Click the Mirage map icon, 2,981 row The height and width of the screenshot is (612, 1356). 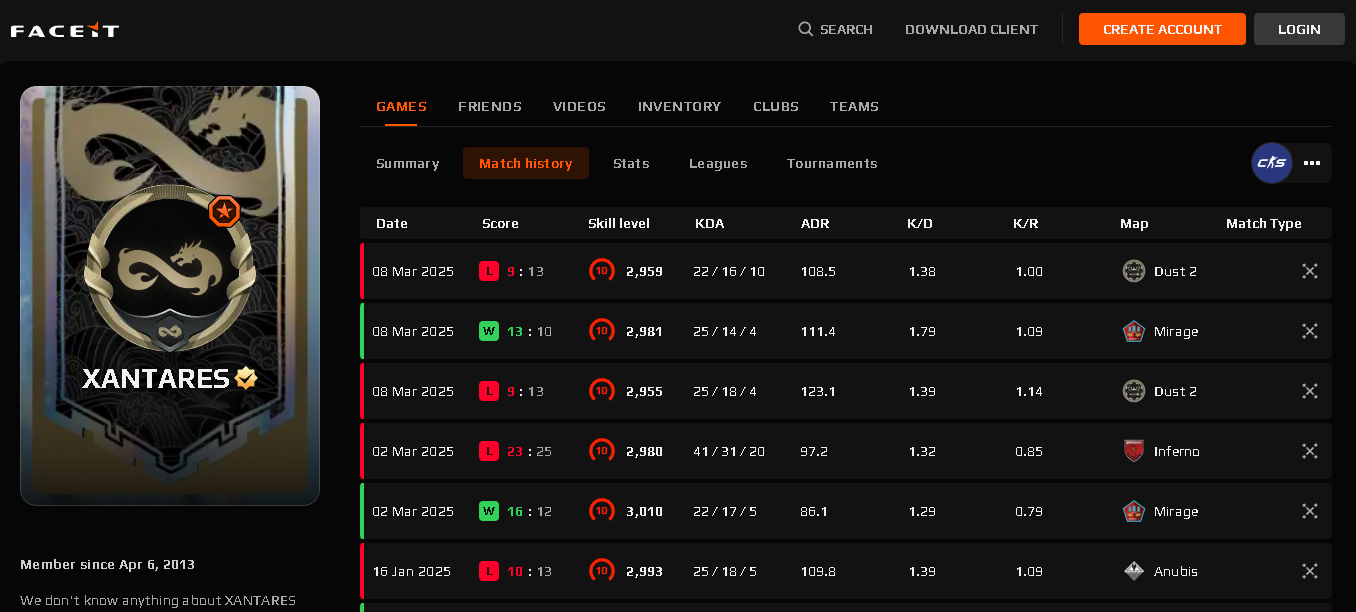coord(1133,331)
